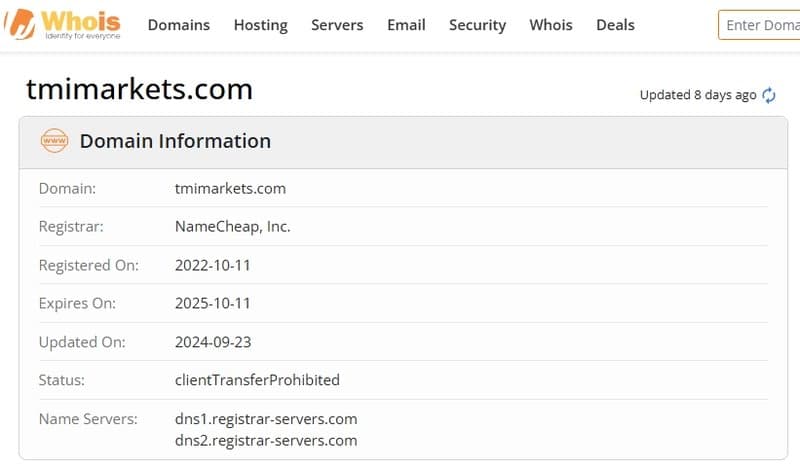Click the orange www globe icon

point(54,141)
